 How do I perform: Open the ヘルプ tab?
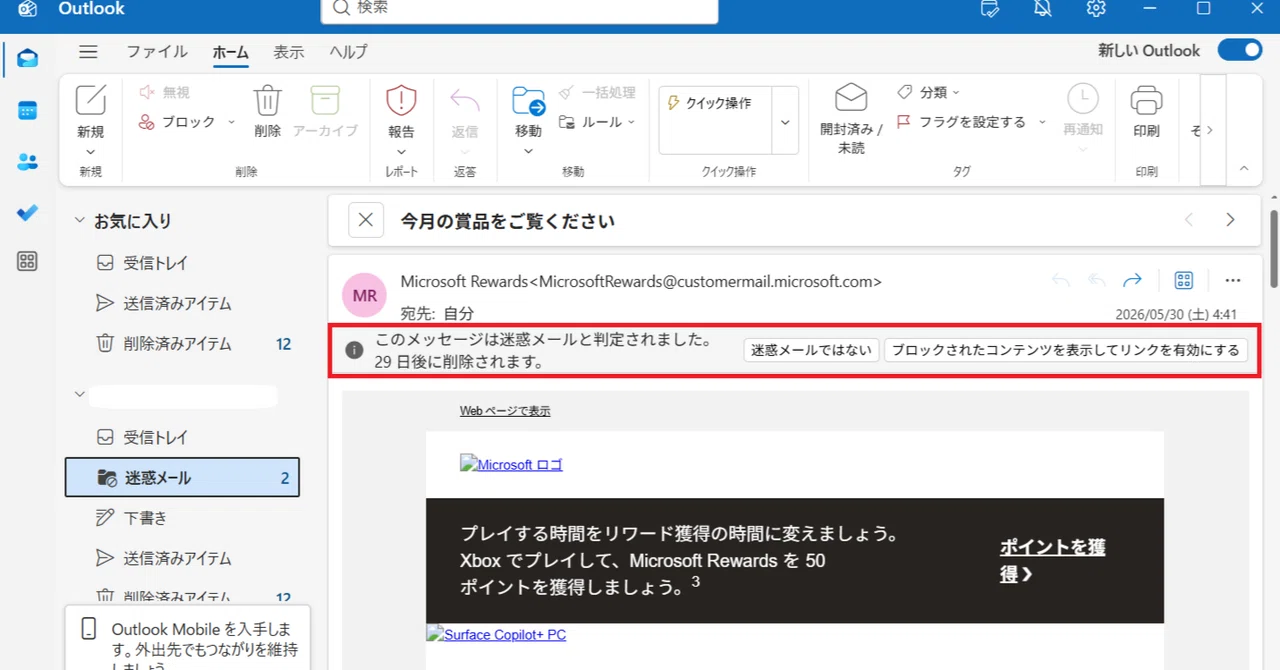(349, 52)
